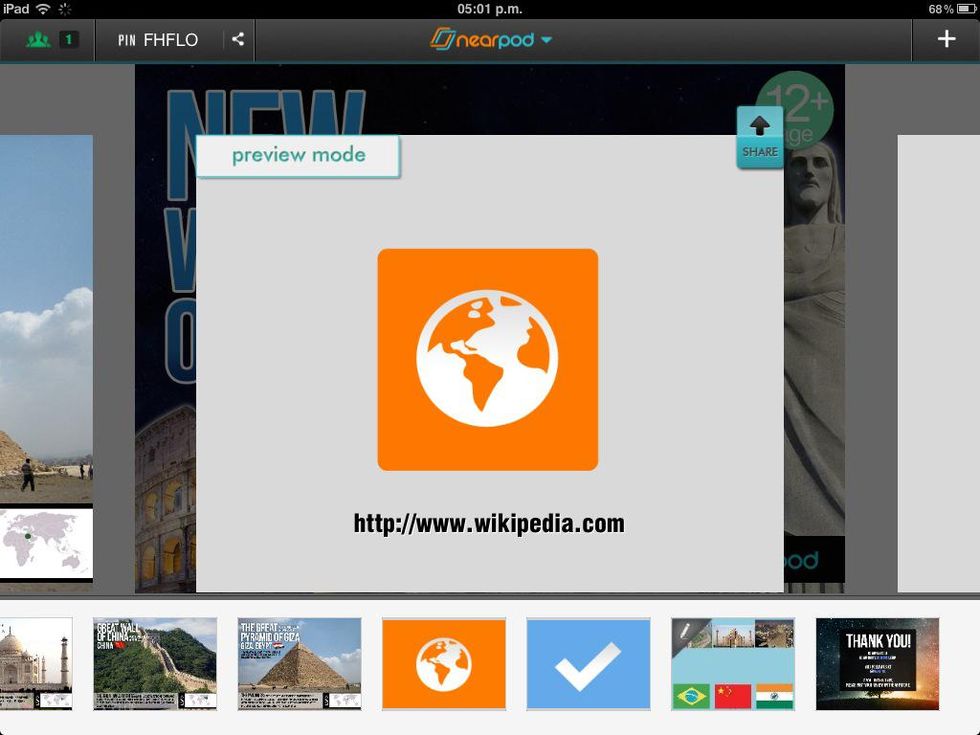Tap the preview mode label
This screenshot has width=980, height=735.
[x=298, y=155]
